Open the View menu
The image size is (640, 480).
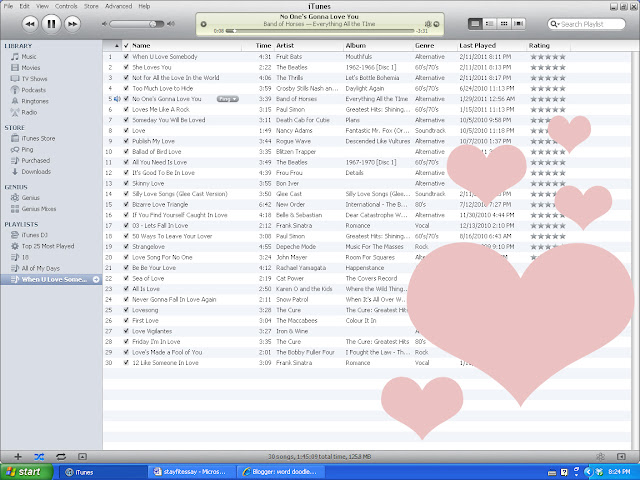coord(42,6)
